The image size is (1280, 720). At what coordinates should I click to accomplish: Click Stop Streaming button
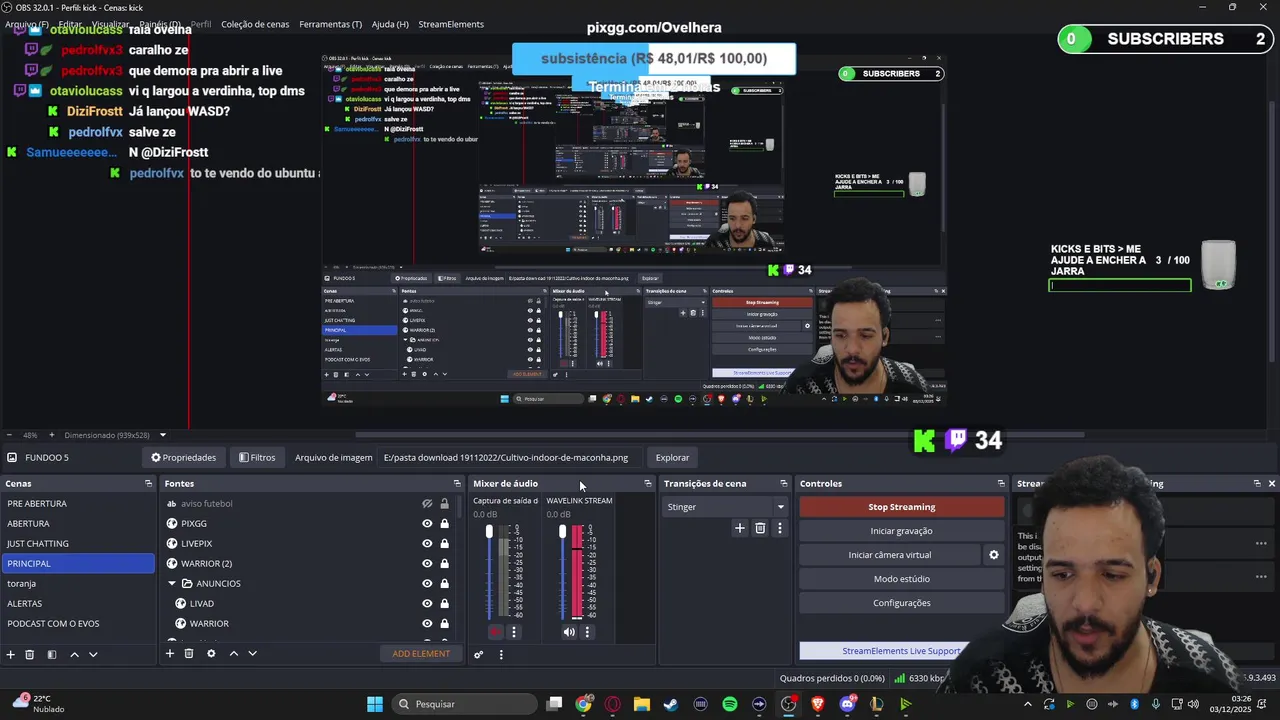coord(902,507)
